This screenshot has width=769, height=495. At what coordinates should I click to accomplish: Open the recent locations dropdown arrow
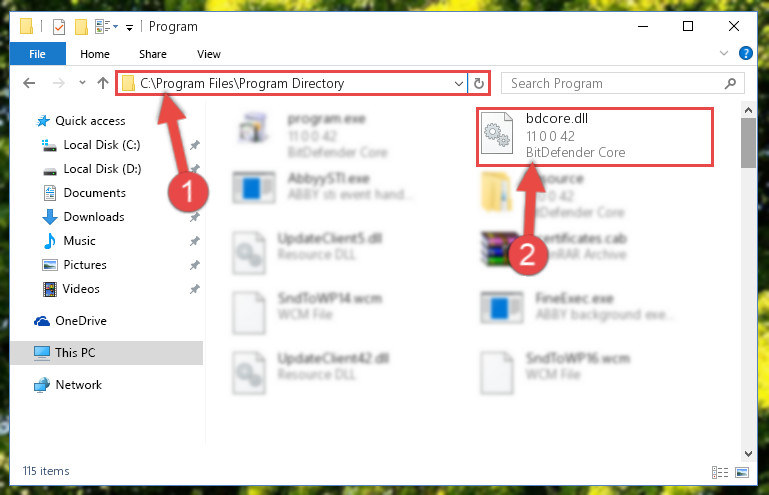point(82,82)
